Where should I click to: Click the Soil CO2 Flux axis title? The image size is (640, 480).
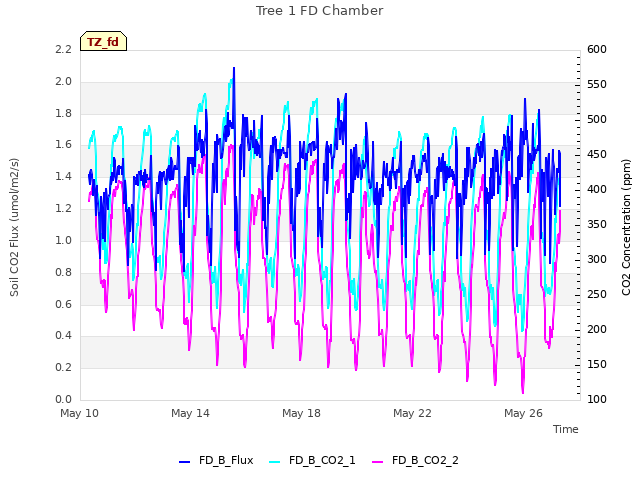(x=14, y=227)
